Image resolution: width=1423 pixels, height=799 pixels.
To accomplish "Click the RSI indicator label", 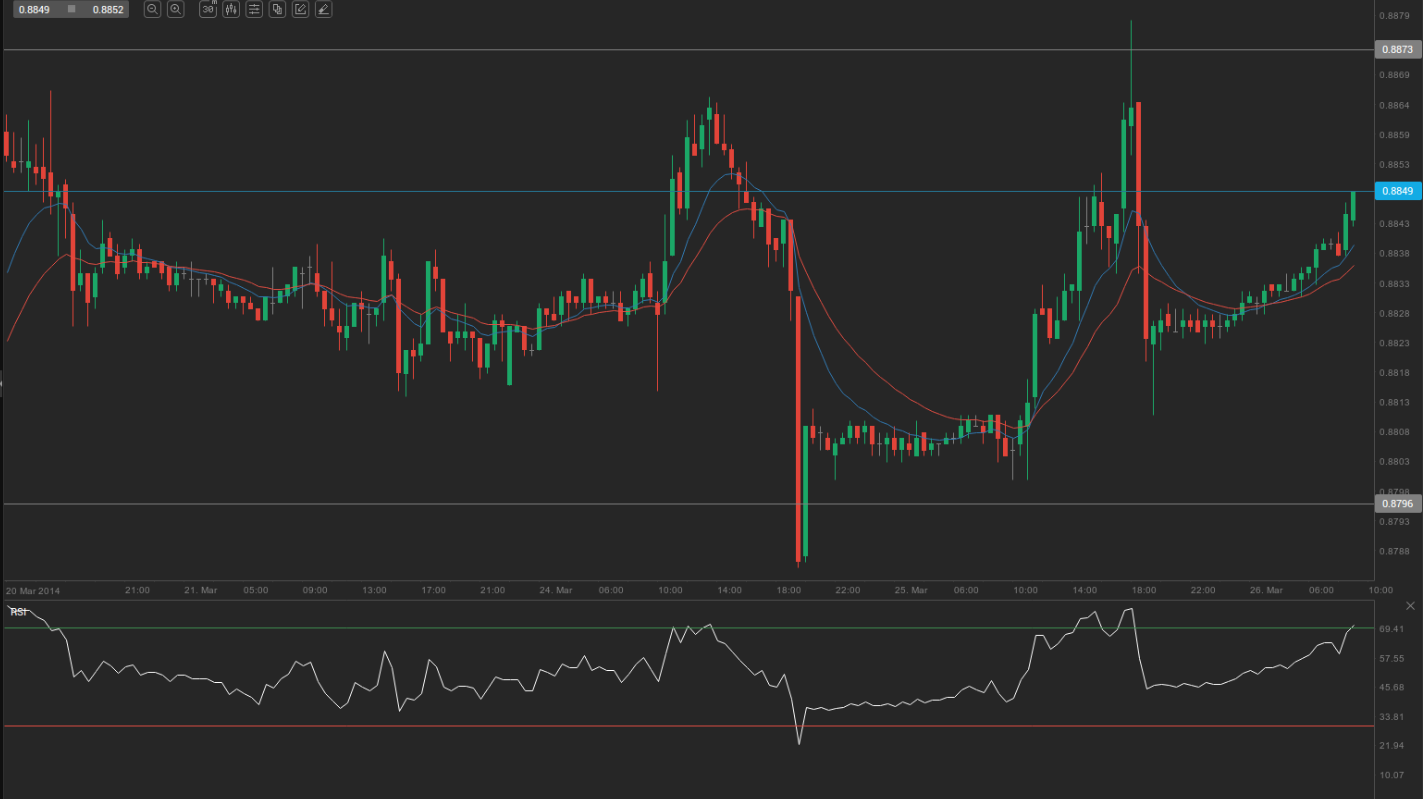I will pos(18,611).
